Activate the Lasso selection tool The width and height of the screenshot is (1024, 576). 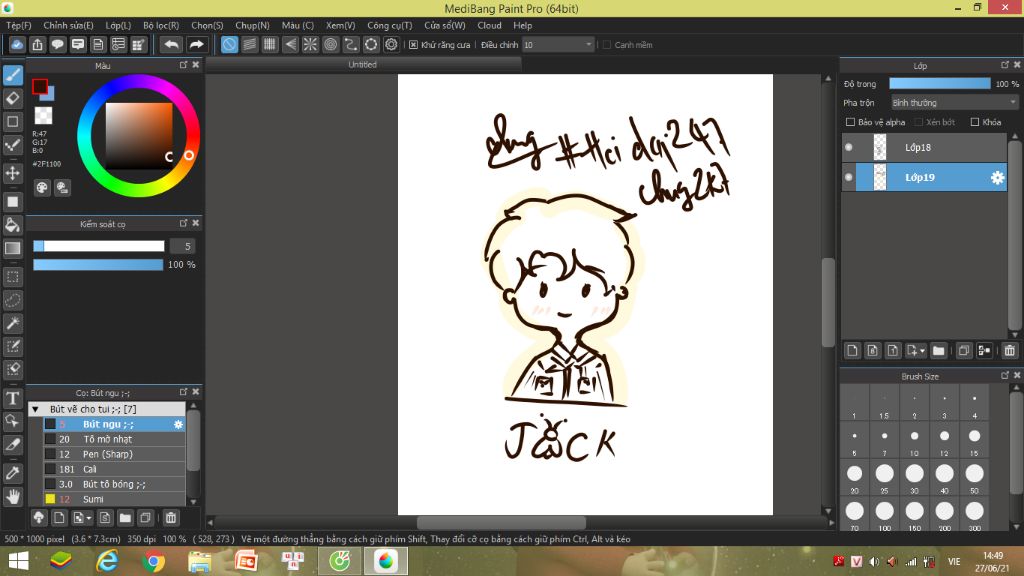coord(12,300)
